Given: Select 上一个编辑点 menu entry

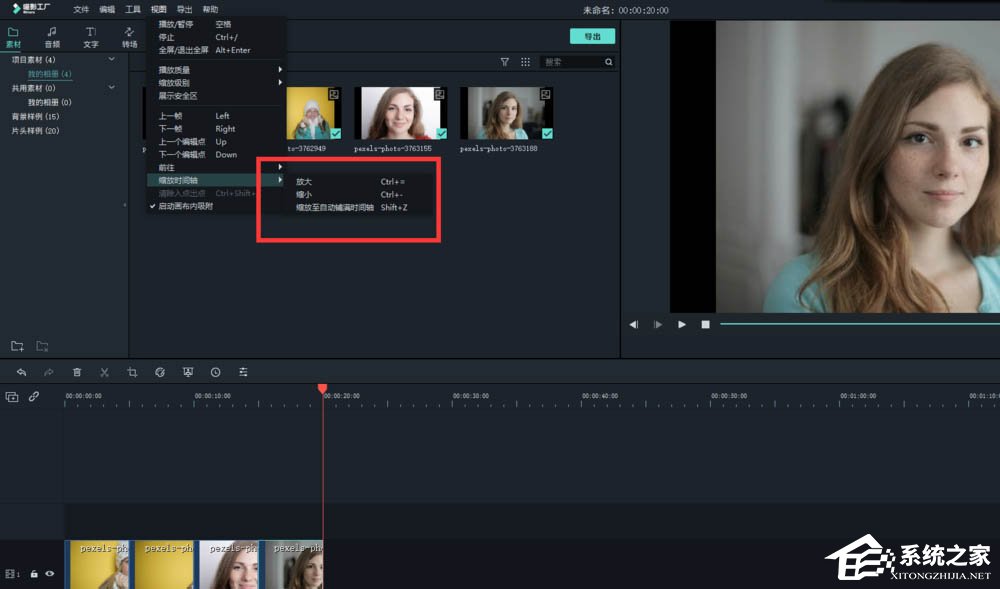Looking at the screenshot, I should [x=216, y=142].
